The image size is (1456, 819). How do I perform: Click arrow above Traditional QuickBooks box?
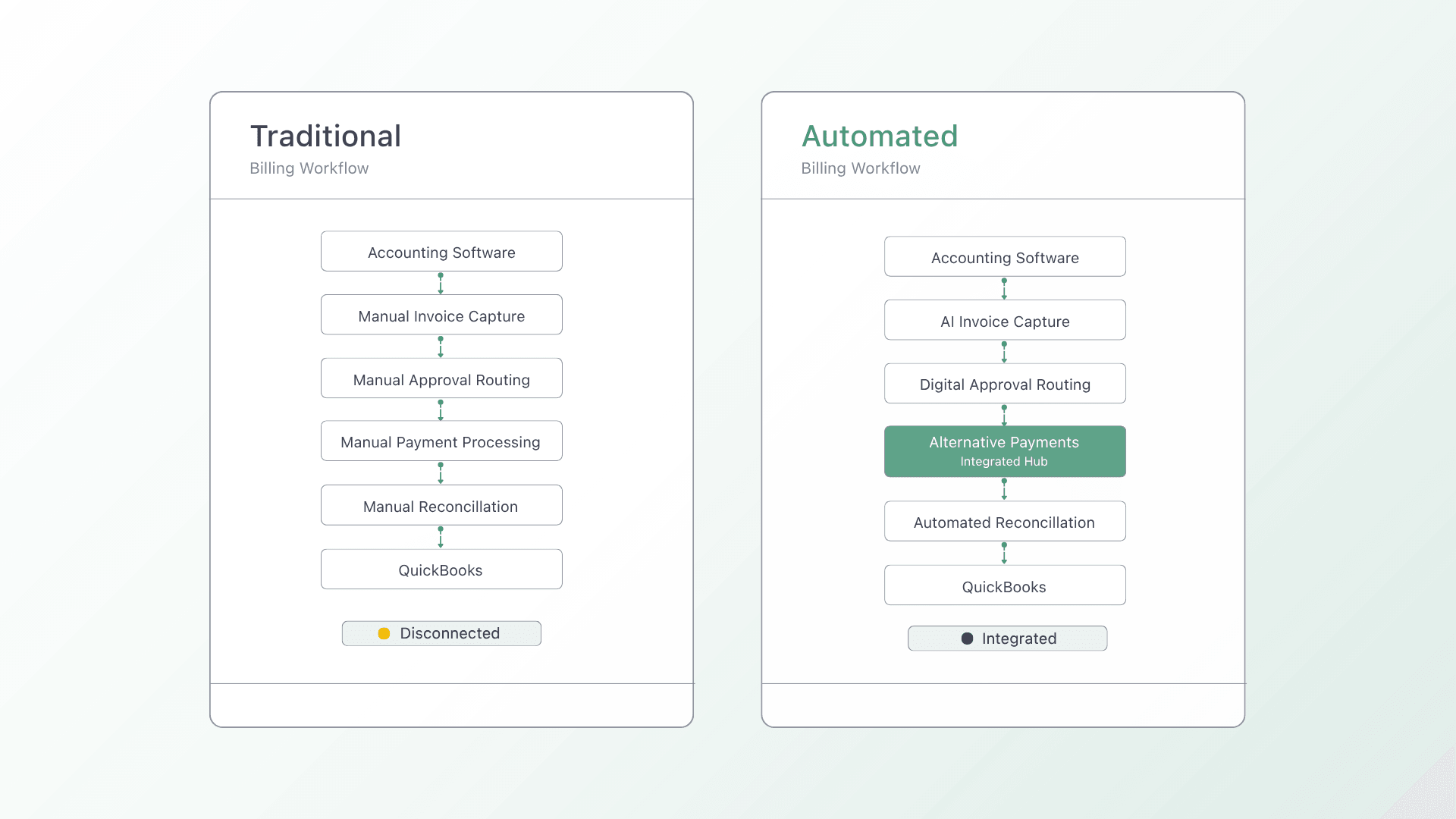click(x=441, y=537)
